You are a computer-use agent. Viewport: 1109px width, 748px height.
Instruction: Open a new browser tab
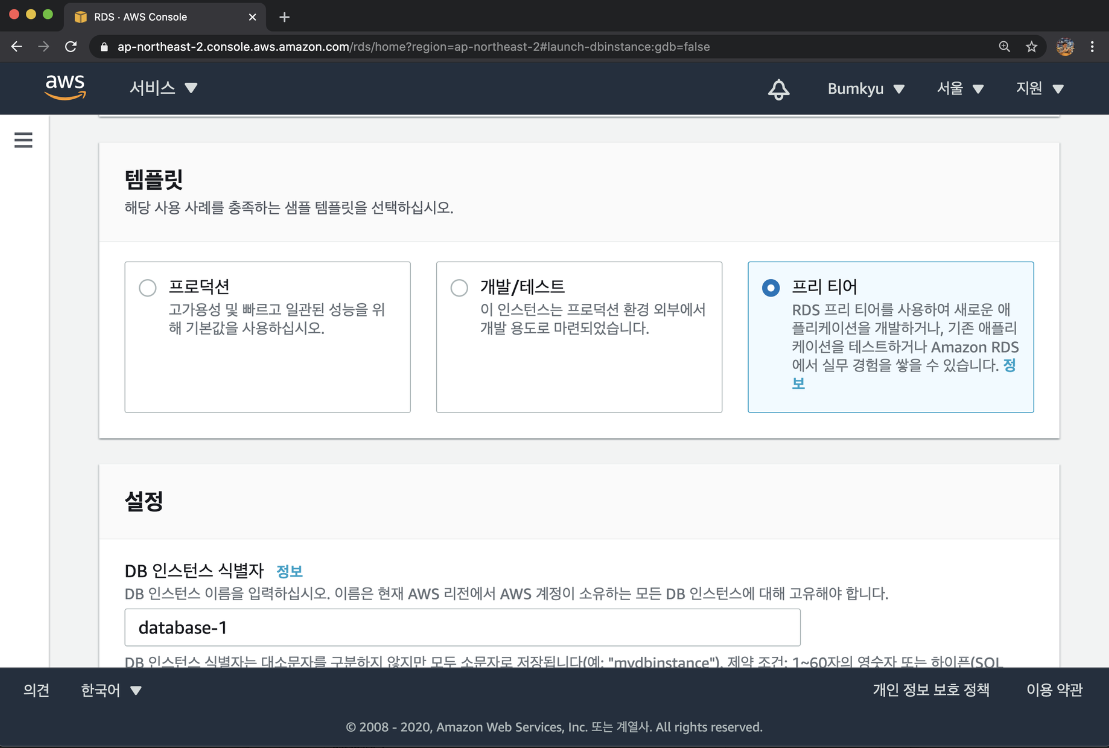(x=284, y=17)
